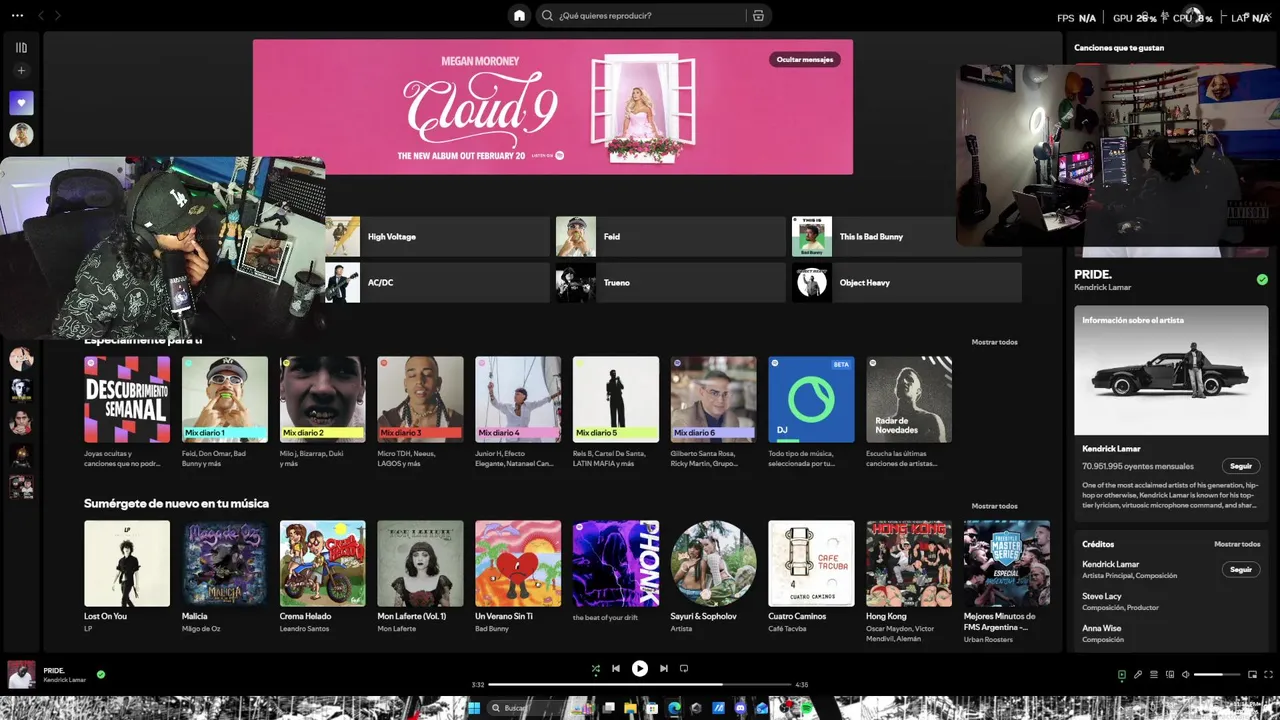Go forward with the right arrow
1280x720 pixels.
[x=58, y=15]
